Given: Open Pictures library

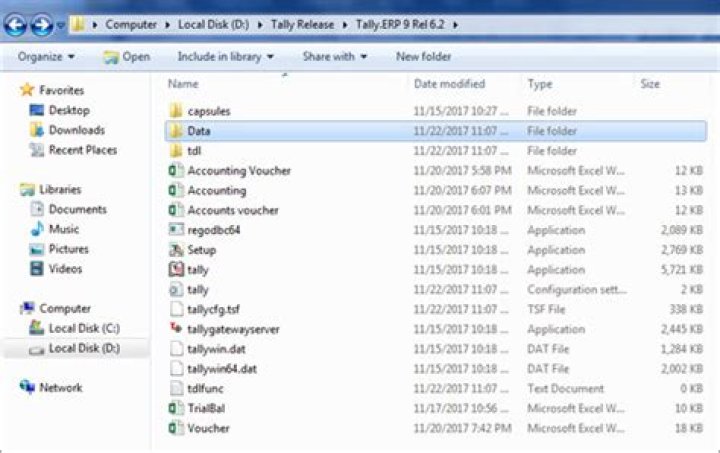Looking at the screenshot, I should point(69,249).
